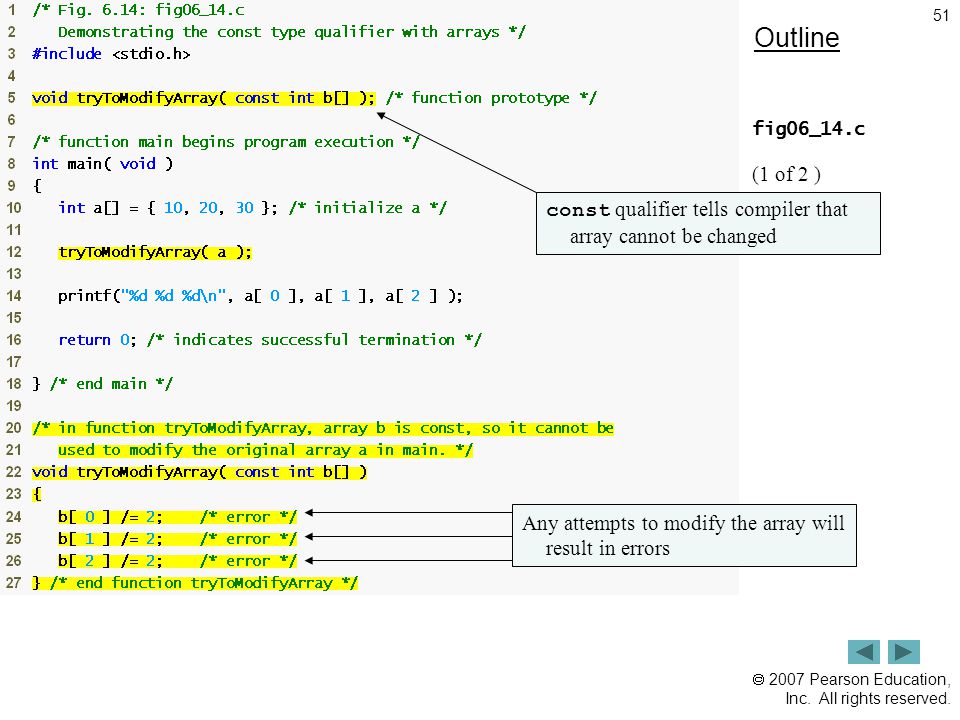Go to the previous slide arrow button
The height and width of the screenshot is (720, 960).
coord(863,651)
